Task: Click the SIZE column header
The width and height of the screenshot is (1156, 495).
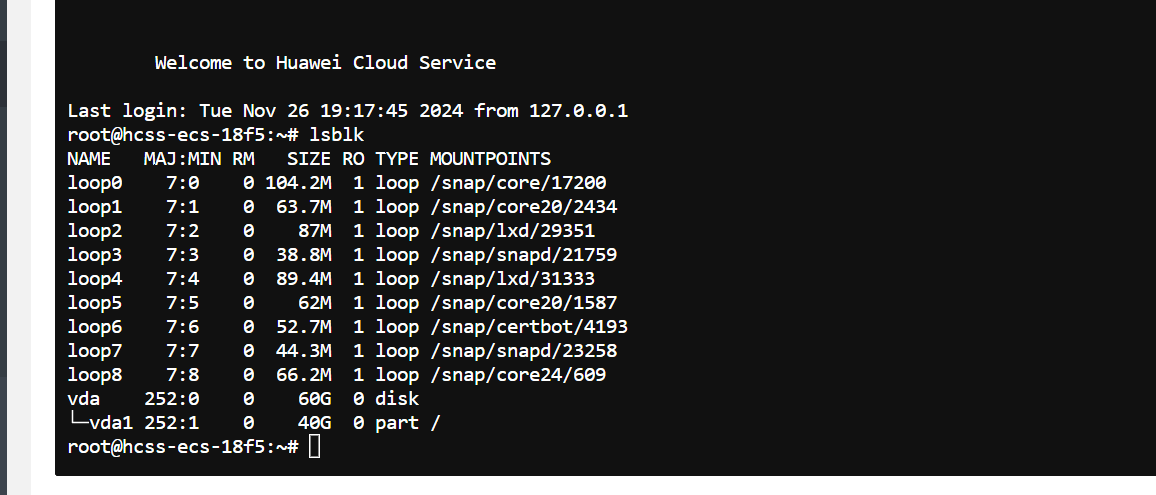Action: tap(309, 159)
